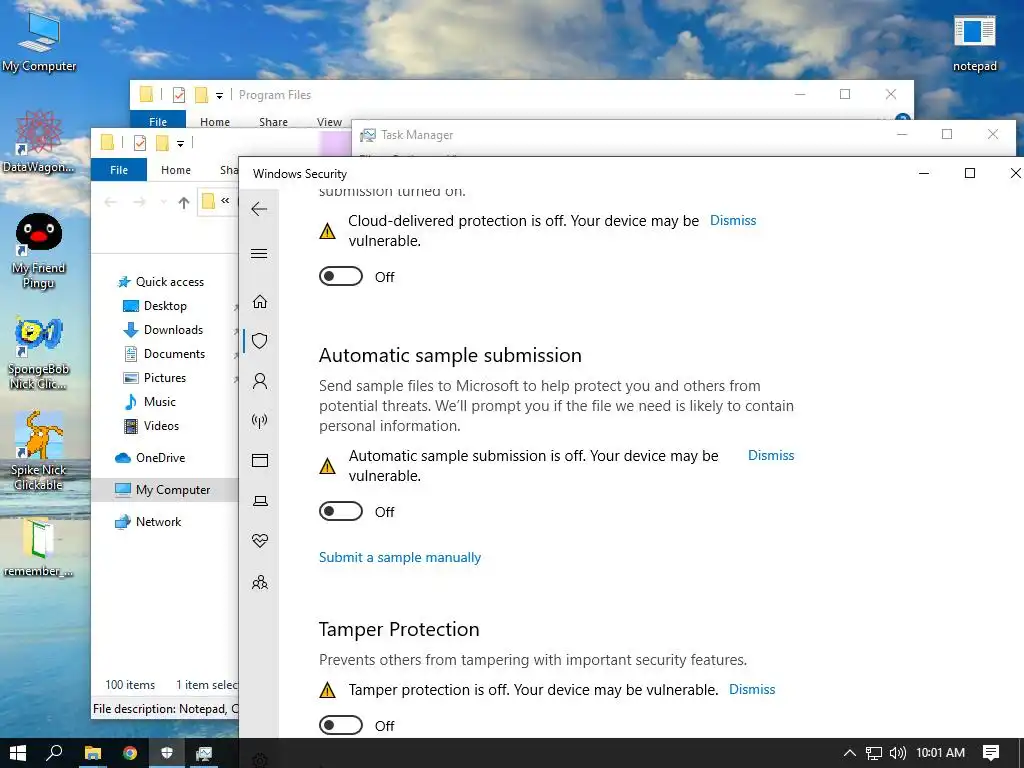Open Device security laptop icon
The height and width of the screenshot is (768, 1024).
click(260, 501)
